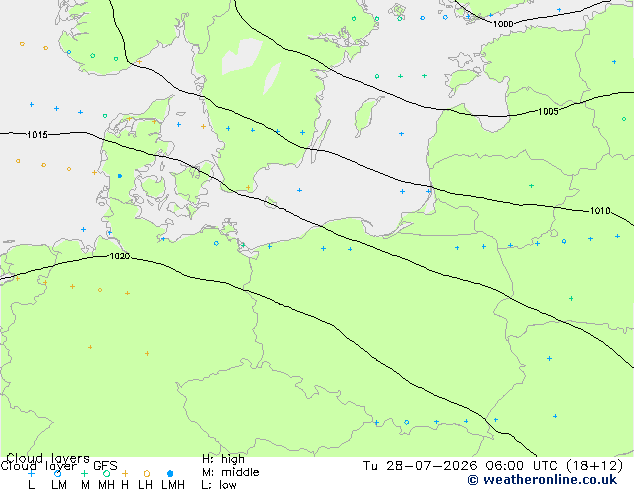
Task: Click the 06:00 UTC time text
Action: coord(523,466)
